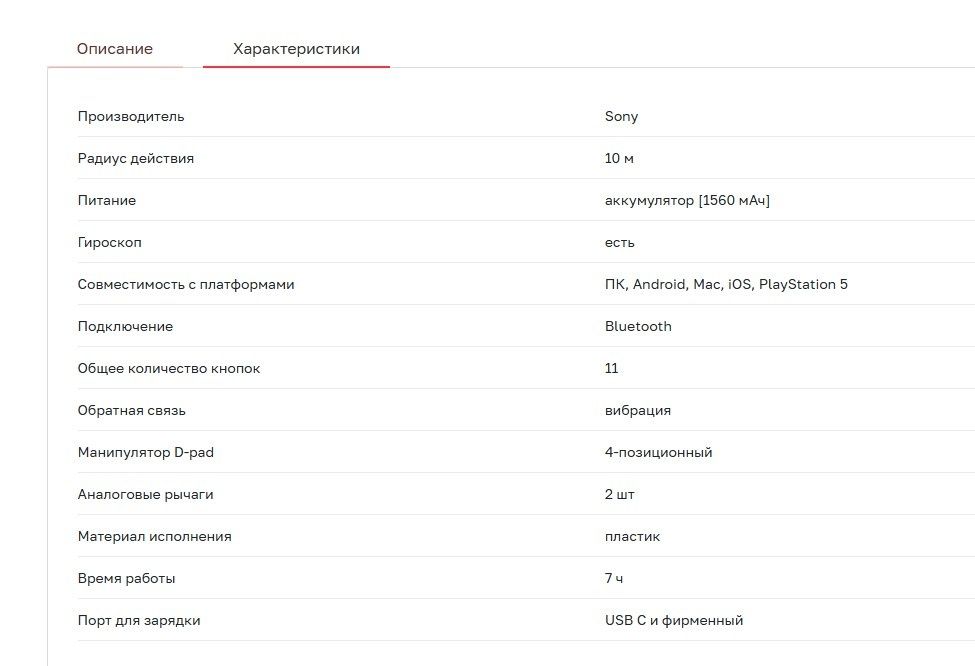Click the Общее количество кнопок label
This screenshot has height=666, width=975.
(169, 368)
